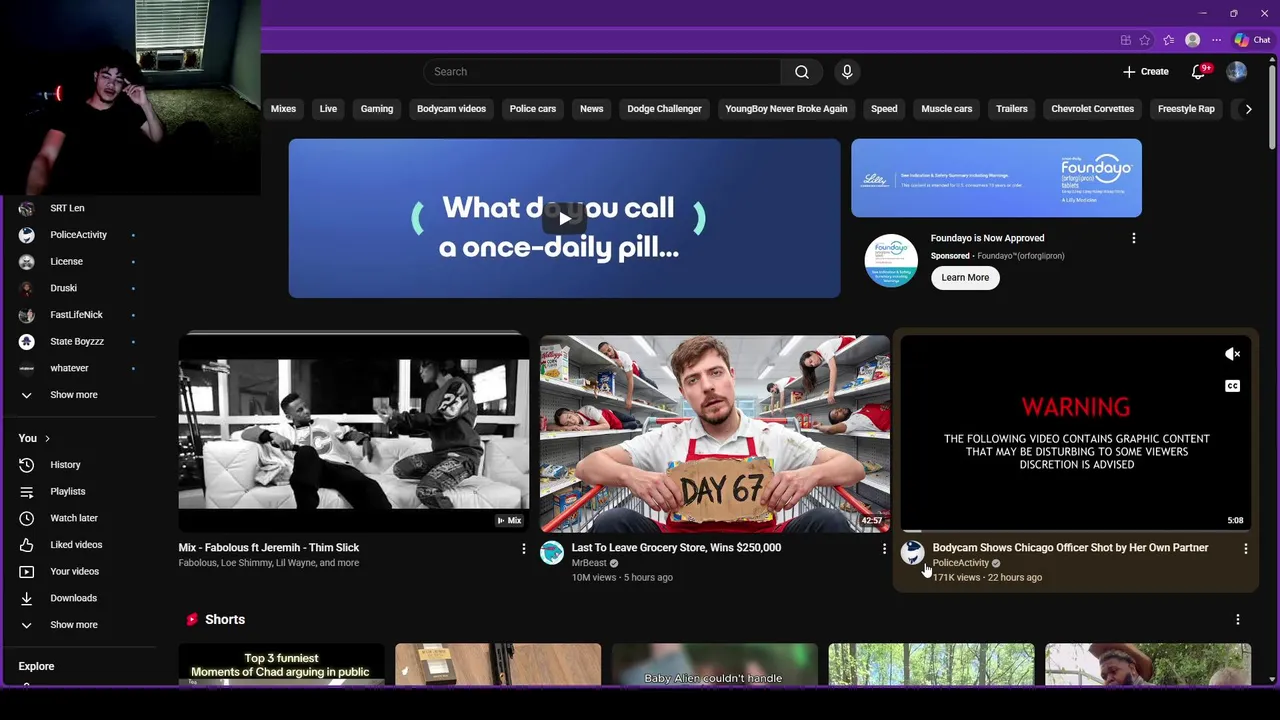
Task: Open the Copilot Chat button
Action: click(x=1252, y=40)
